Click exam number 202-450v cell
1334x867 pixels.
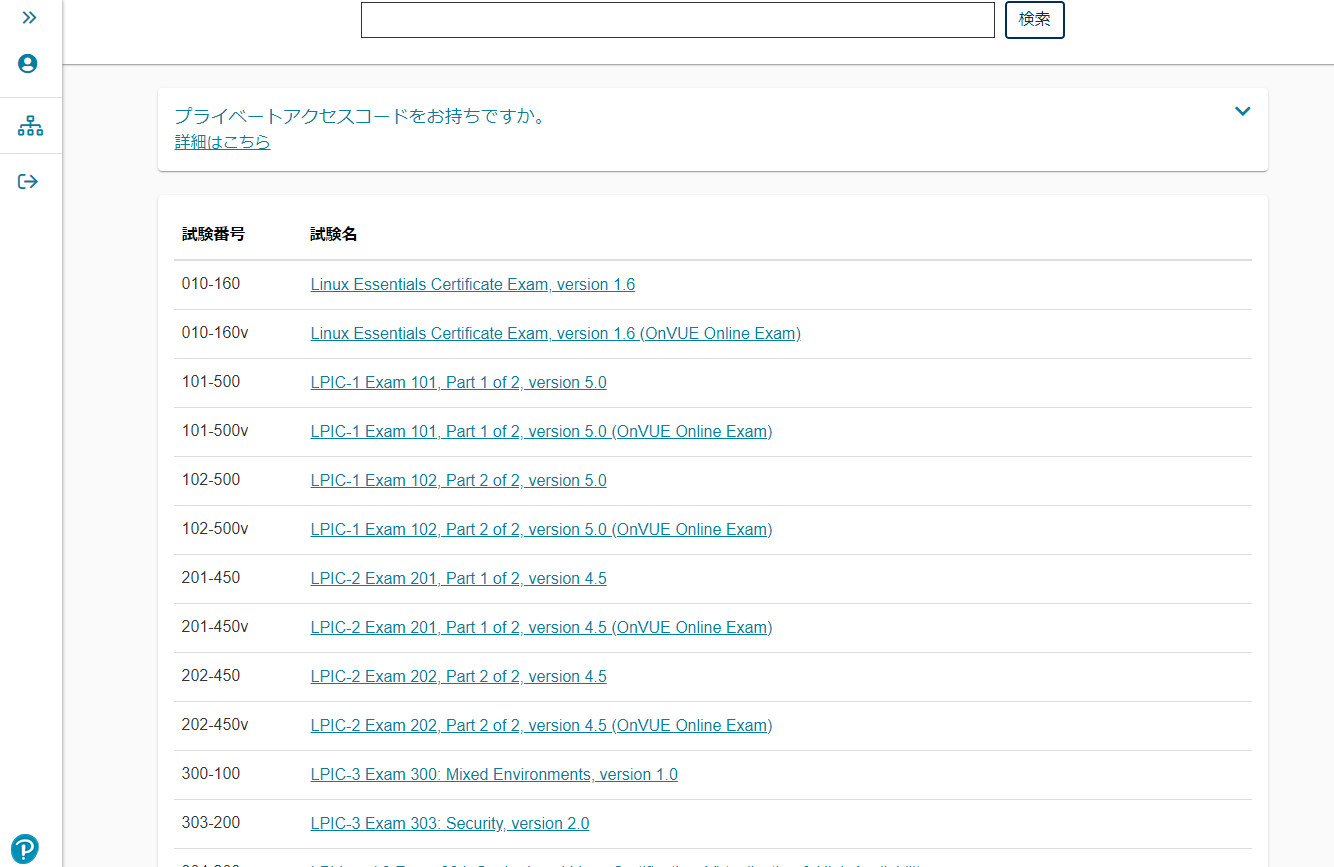tap(215, 725)
